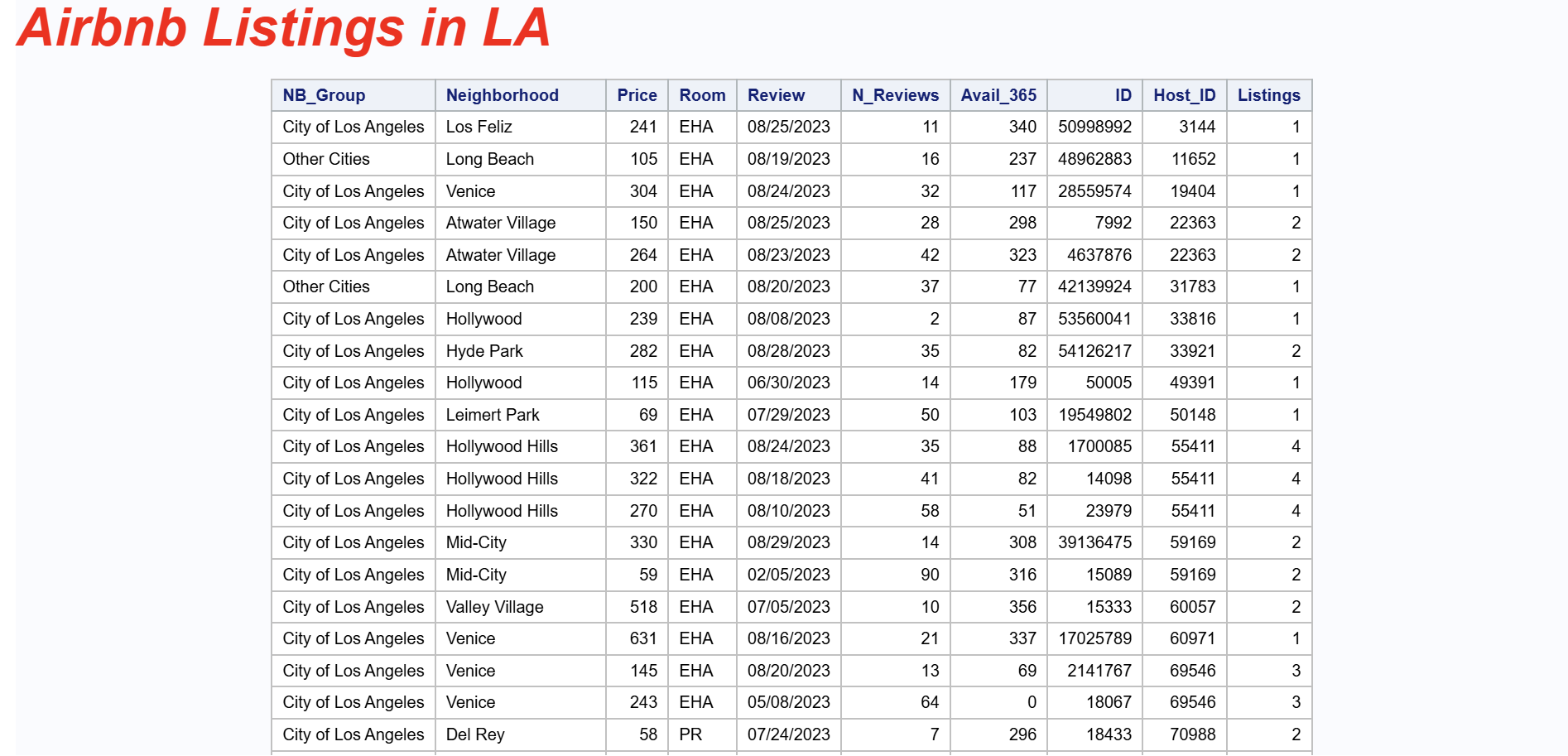Click ID value 48962883
Image resolution: width=1568 pixels, height=756 pixels.
pos(1094,159)
